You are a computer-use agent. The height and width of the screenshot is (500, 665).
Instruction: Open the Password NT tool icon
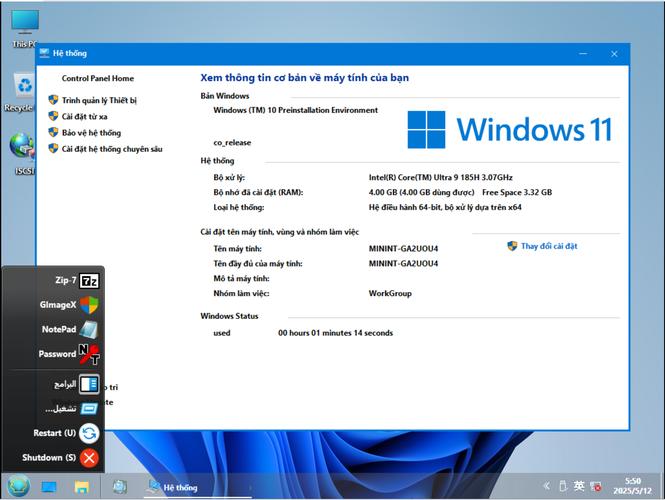[89, 354]
